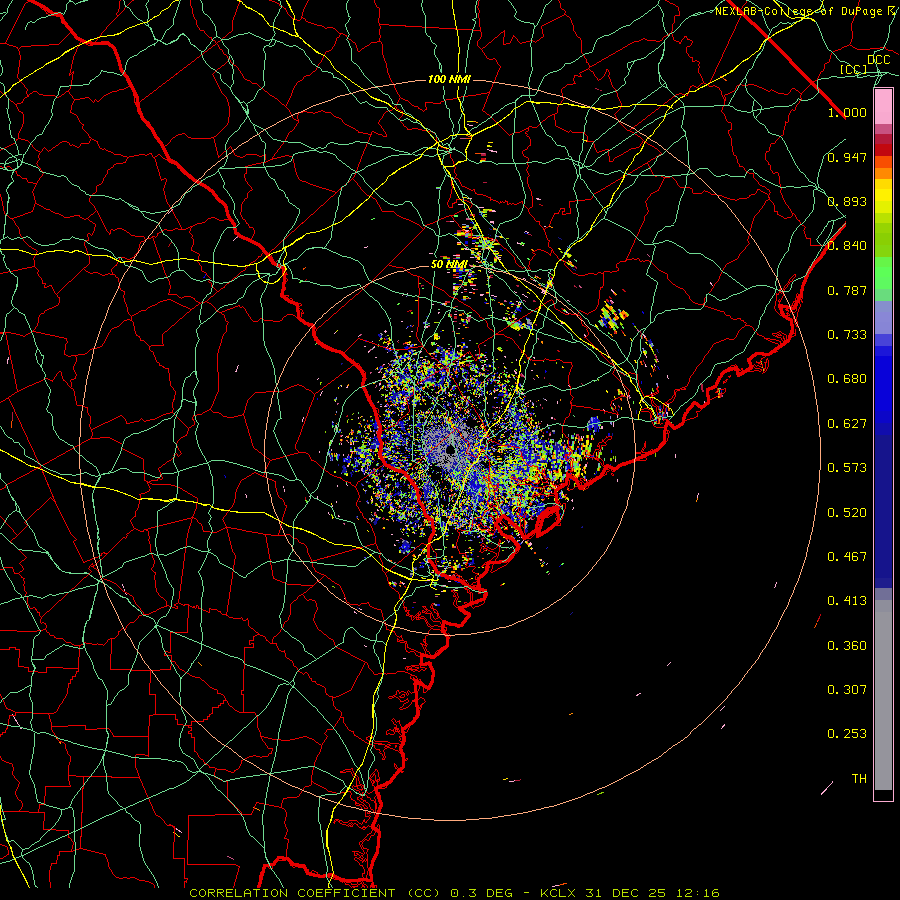The width and height of the screenshot is (900, 900).
Task: Click the 50 NMI range ring label
Action: point(449,265)
